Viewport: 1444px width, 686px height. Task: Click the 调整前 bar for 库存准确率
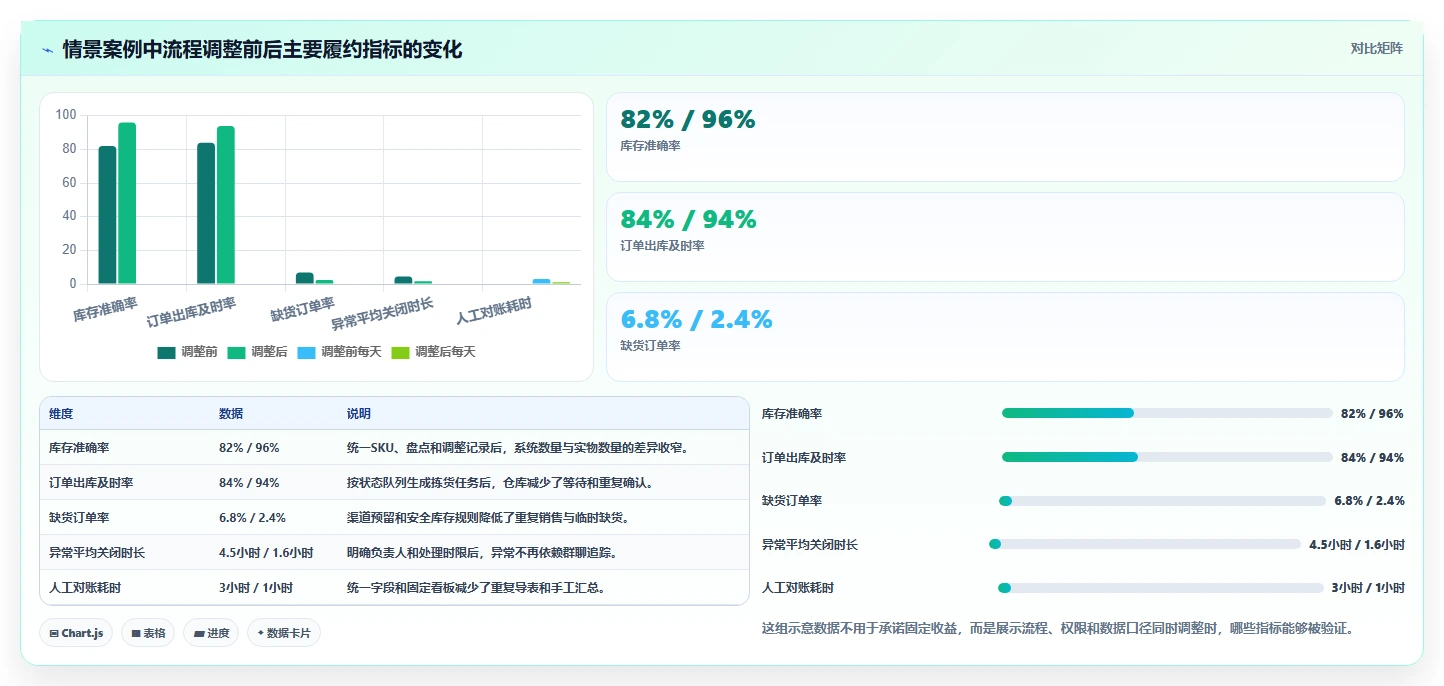tap(107, 215)
